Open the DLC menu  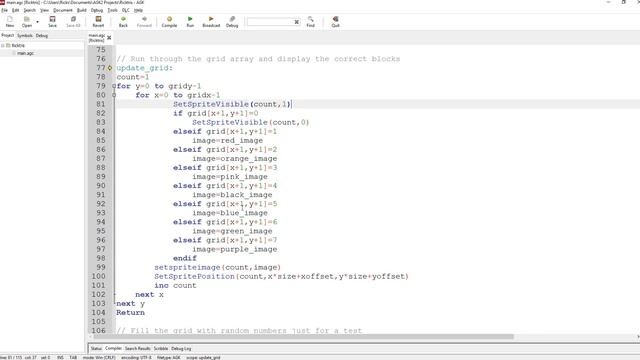click(126, 10)
